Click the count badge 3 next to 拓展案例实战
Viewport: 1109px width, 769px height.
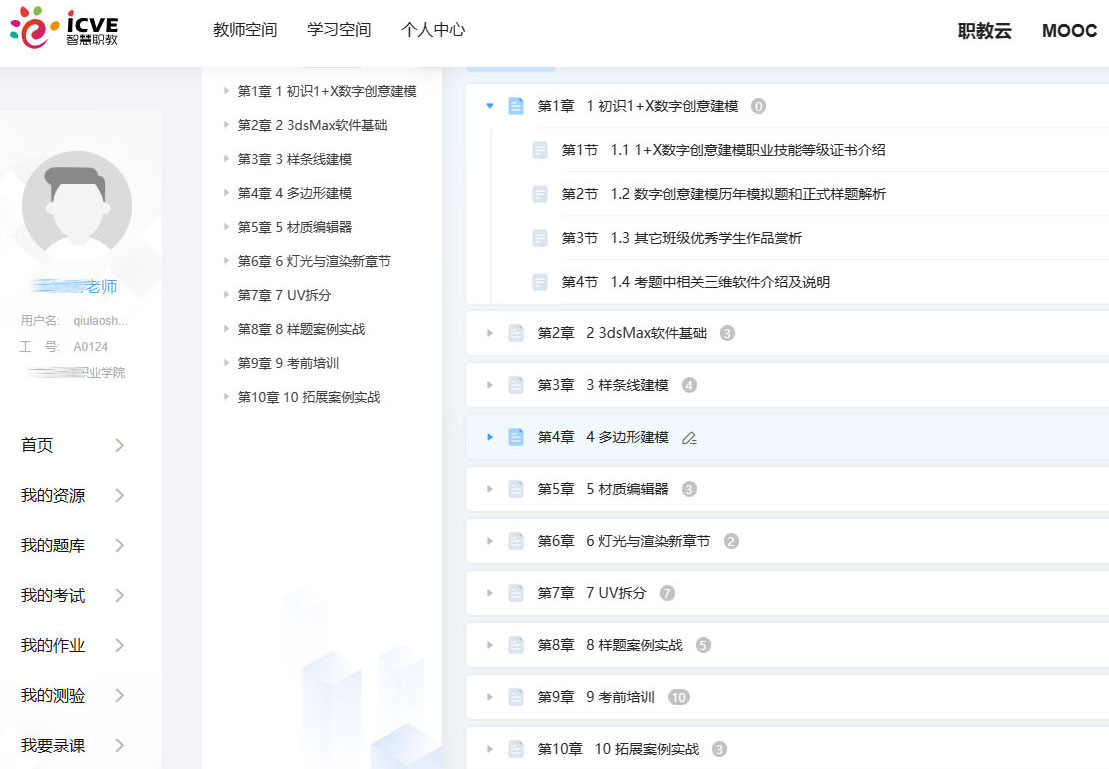pyautogui.click(x=719, y=749)
